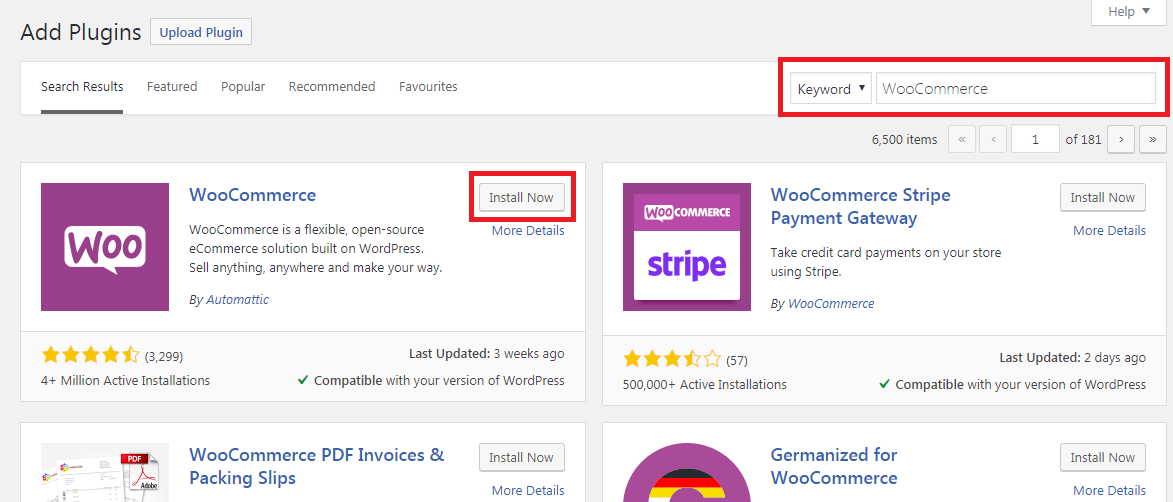Open More Details for WooCommerce
This screenshot has height=502, width=1173.
[528, 230]
